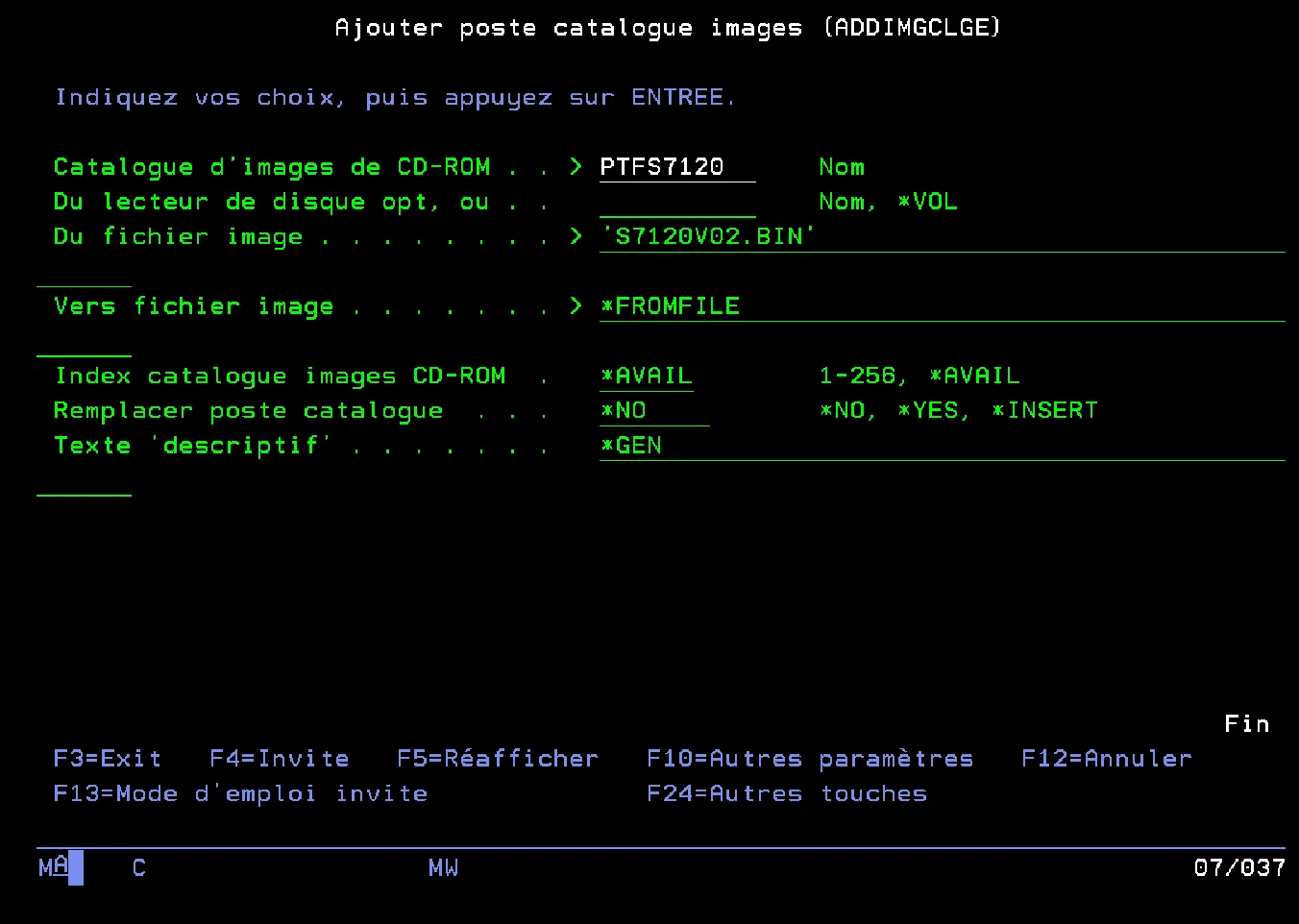Click the source image file field 'S7120V02.BIN'
Image resolution: width=1299 pixels, height=924 pixels.
point(942,236)
